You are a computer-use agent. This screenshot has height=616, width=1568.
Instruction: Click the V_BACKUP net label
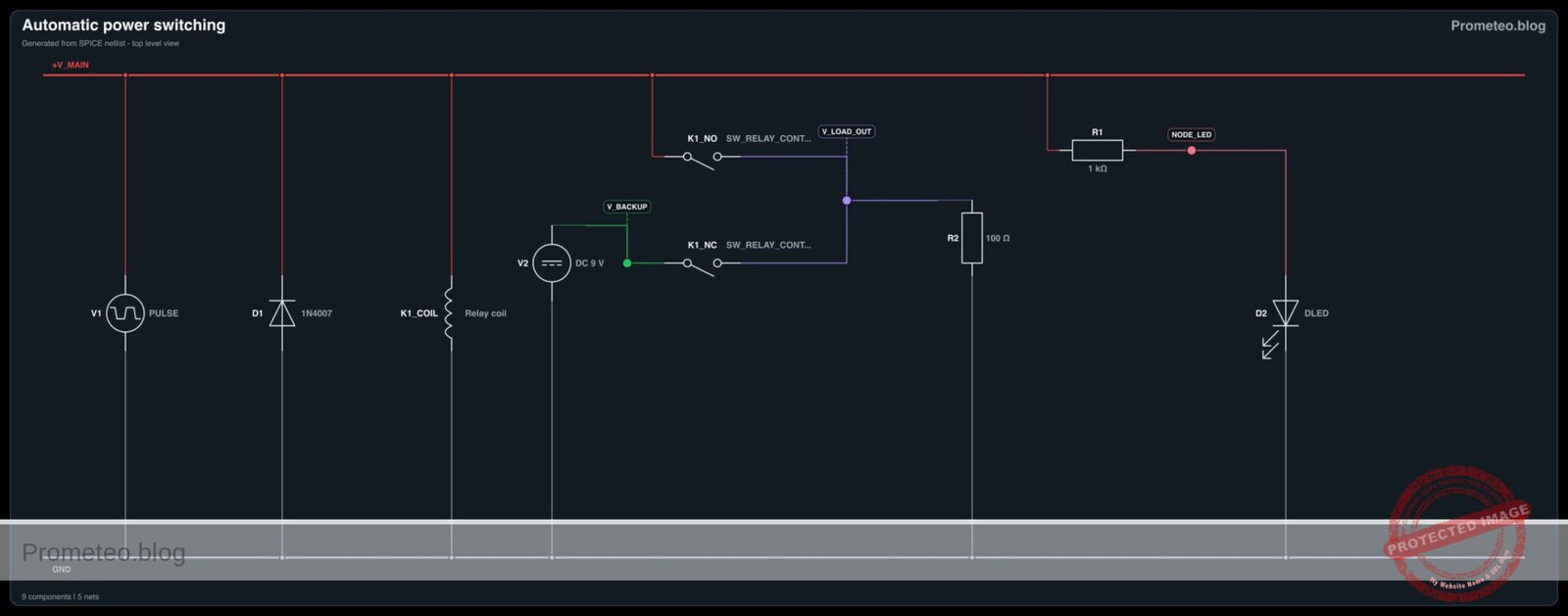tap(627, 207)
